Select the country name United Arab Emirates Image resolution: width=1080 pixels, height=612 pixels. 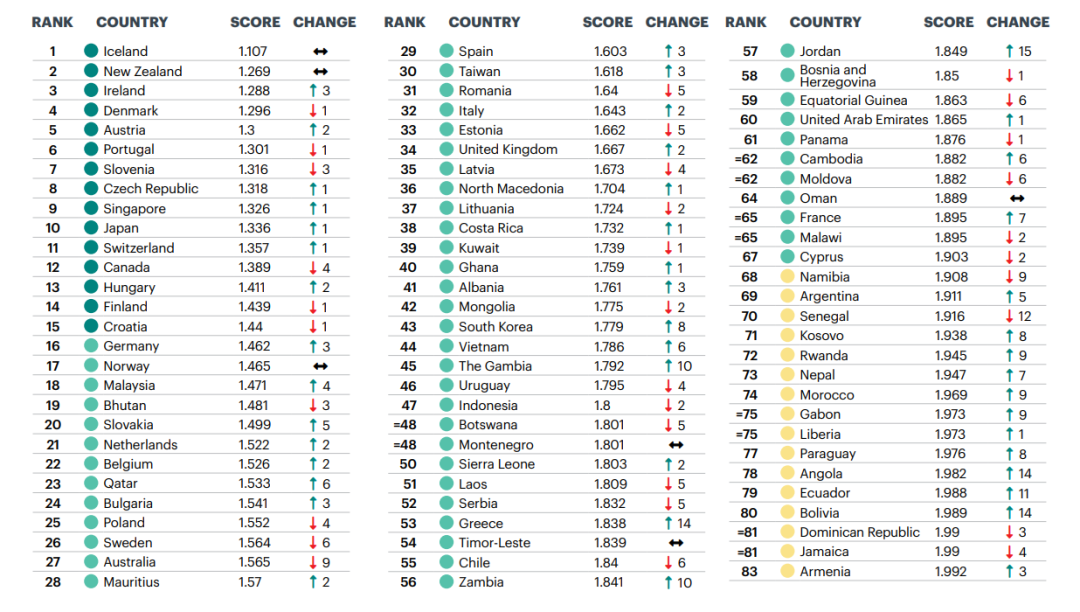tap(864, 120)
